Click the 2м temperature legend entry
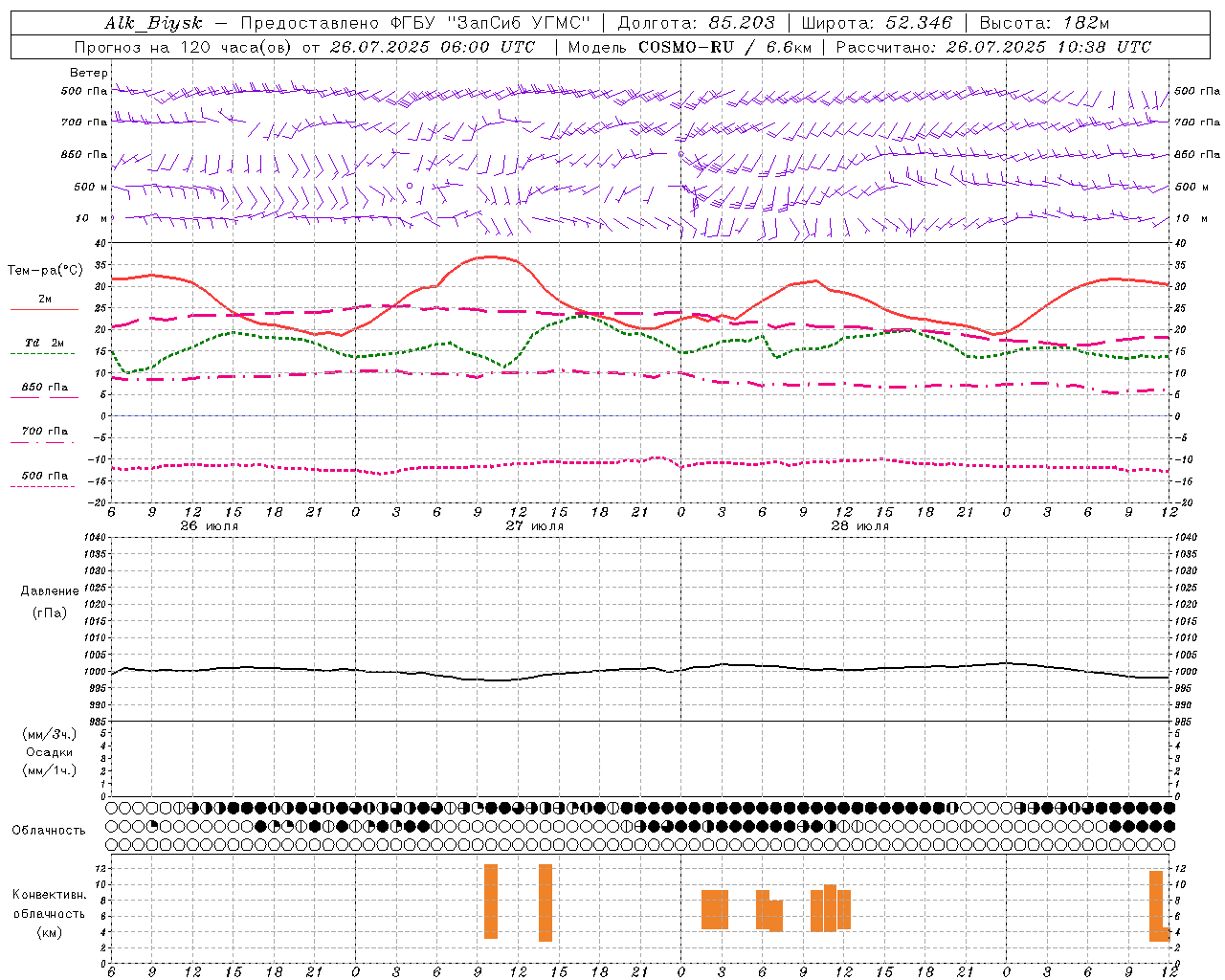 45,300
